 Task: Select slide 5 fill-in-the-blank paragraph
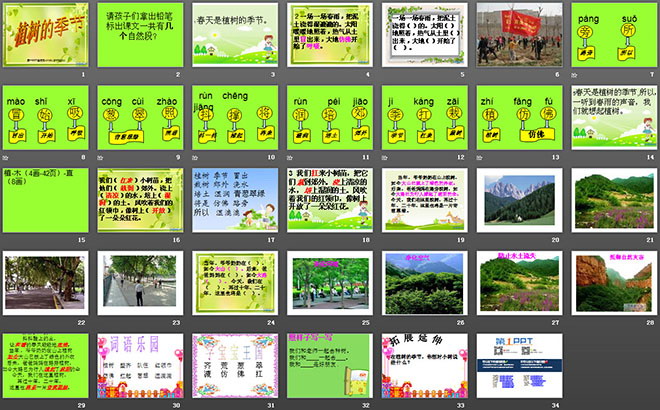pos(425,35)
